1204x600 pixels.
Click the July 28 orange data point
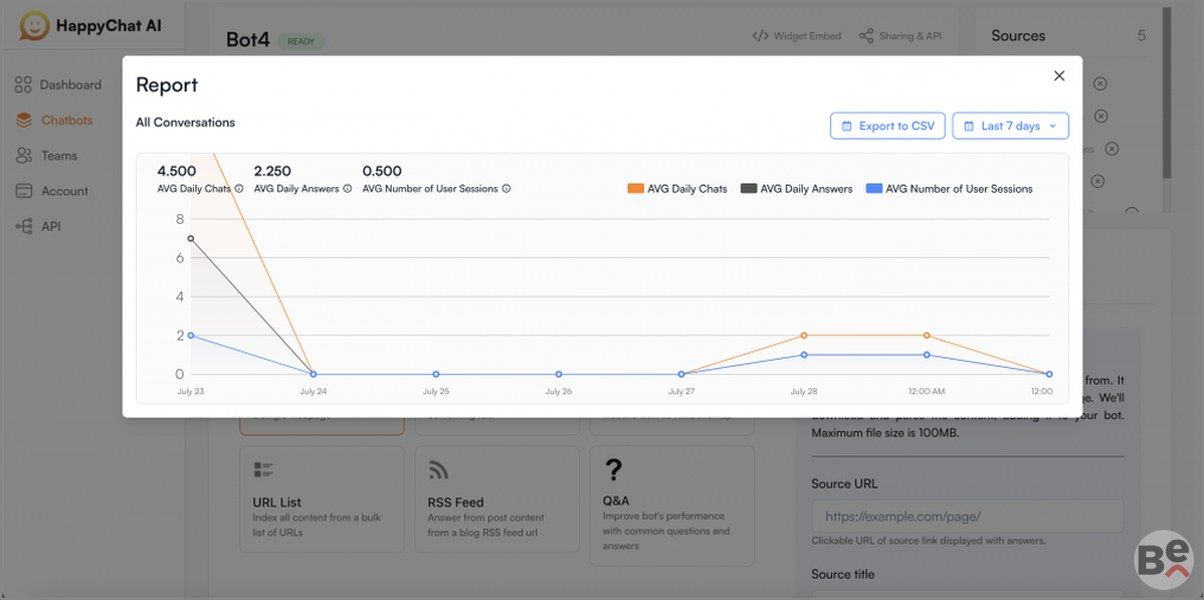point(804,336)
